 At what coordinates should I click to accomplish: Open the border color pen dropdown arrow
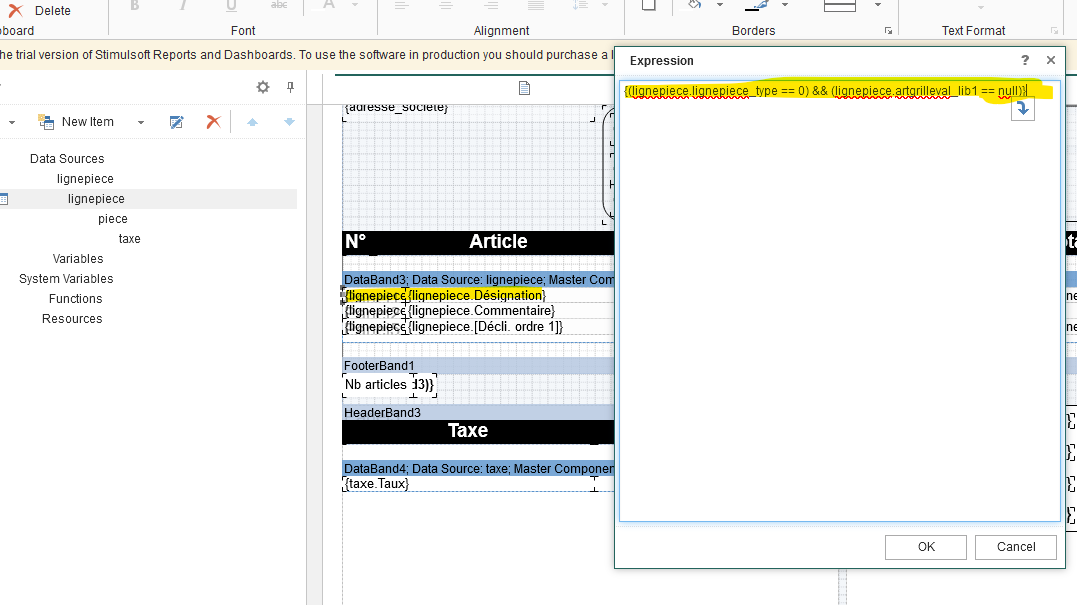[x=784, y=5]
